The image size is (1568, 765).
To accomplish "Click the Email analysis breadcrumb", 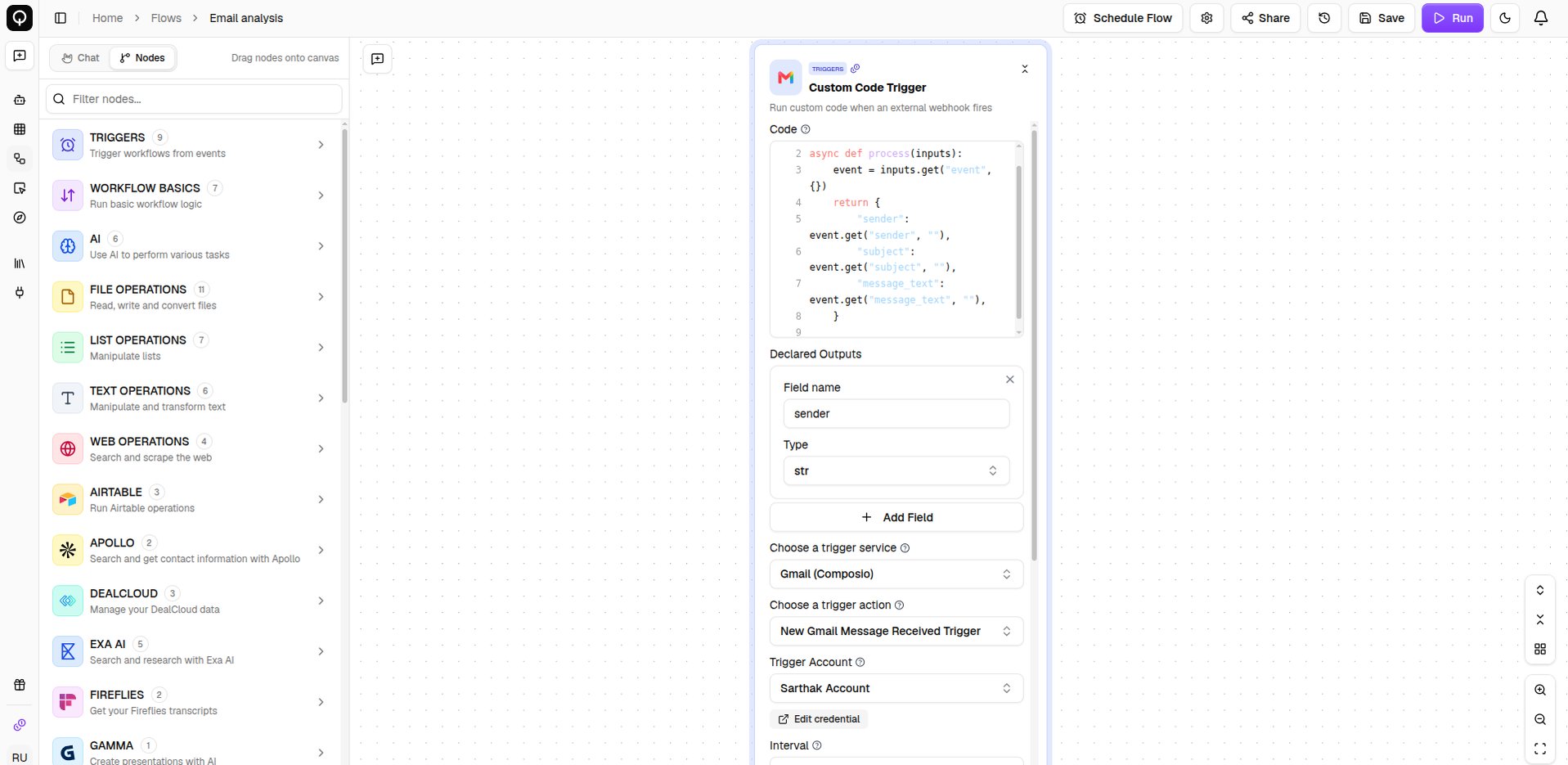I will 246,18.
